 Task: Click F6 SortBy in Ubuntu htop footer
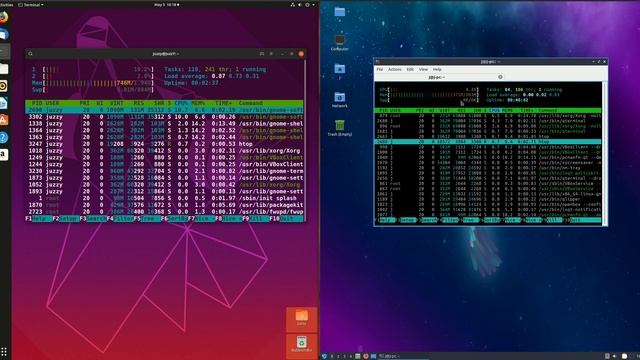point(174,219)
